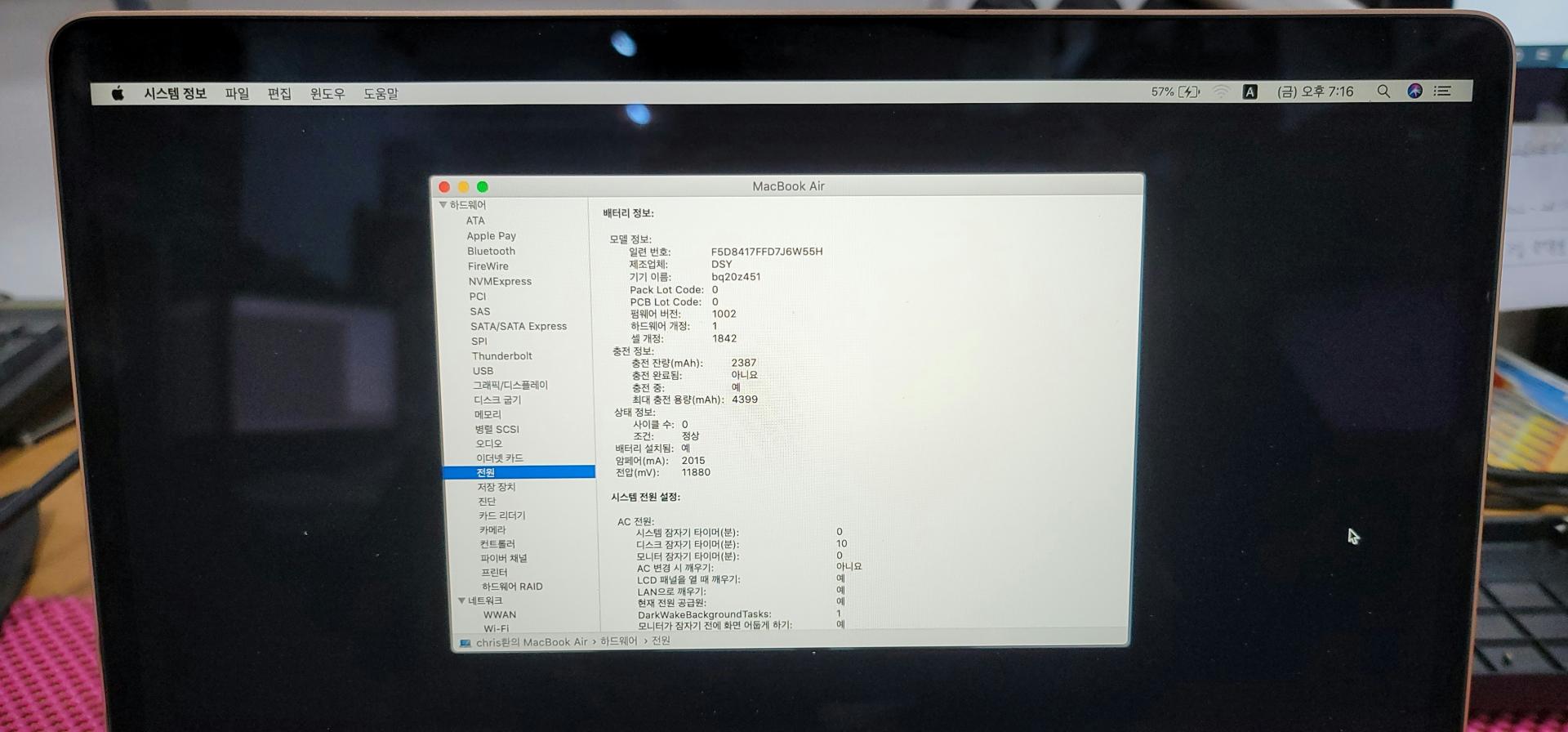Image resolution: width=1568 pixels, height=732 pixels.
Task: Select 프린터 in the sidebar
Action: pyautogui.click(x=494, y=573)
